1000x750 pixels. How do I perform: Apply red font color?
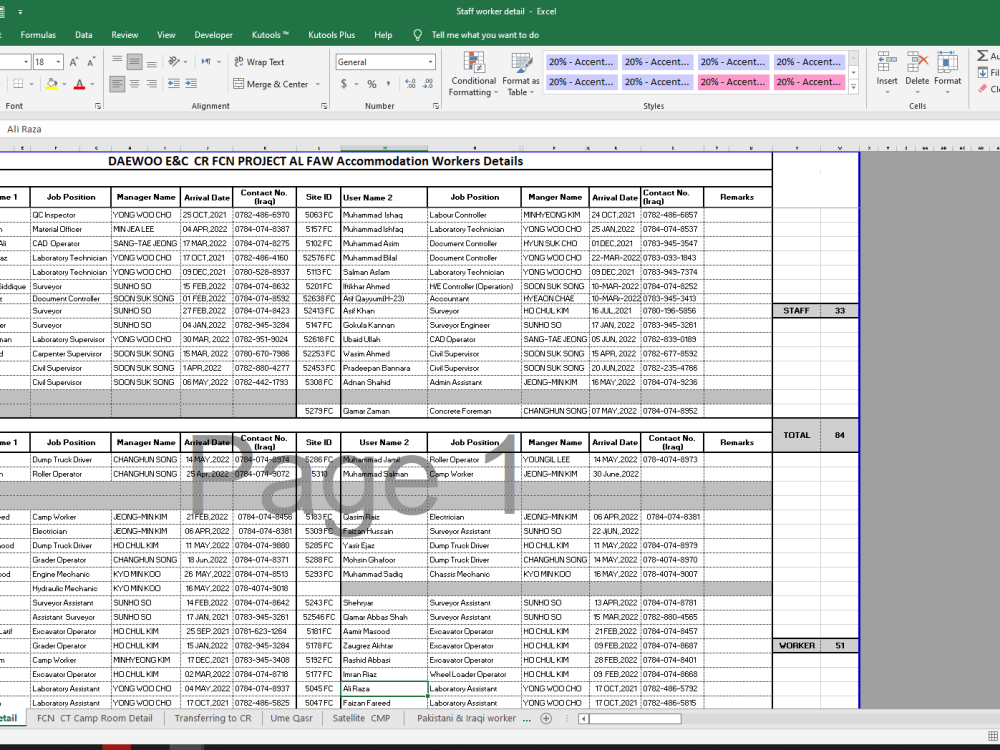pos(80,84)
